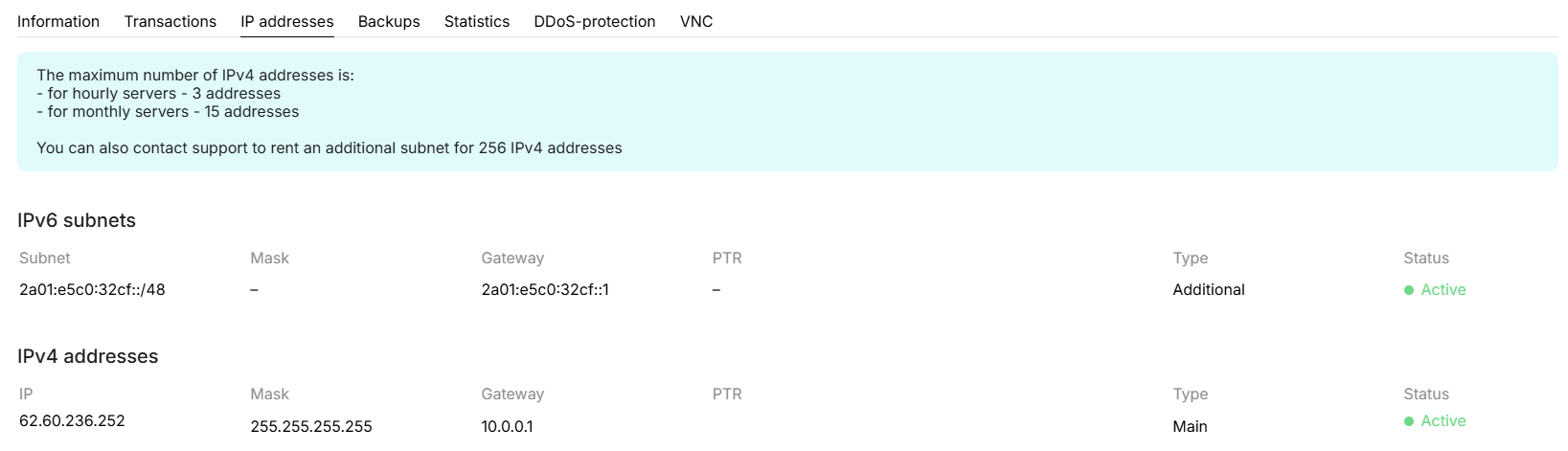Screen dimensions: 1568x451
Task: Click the IP column header under IPv4 addresses
Action: [26, 394]
